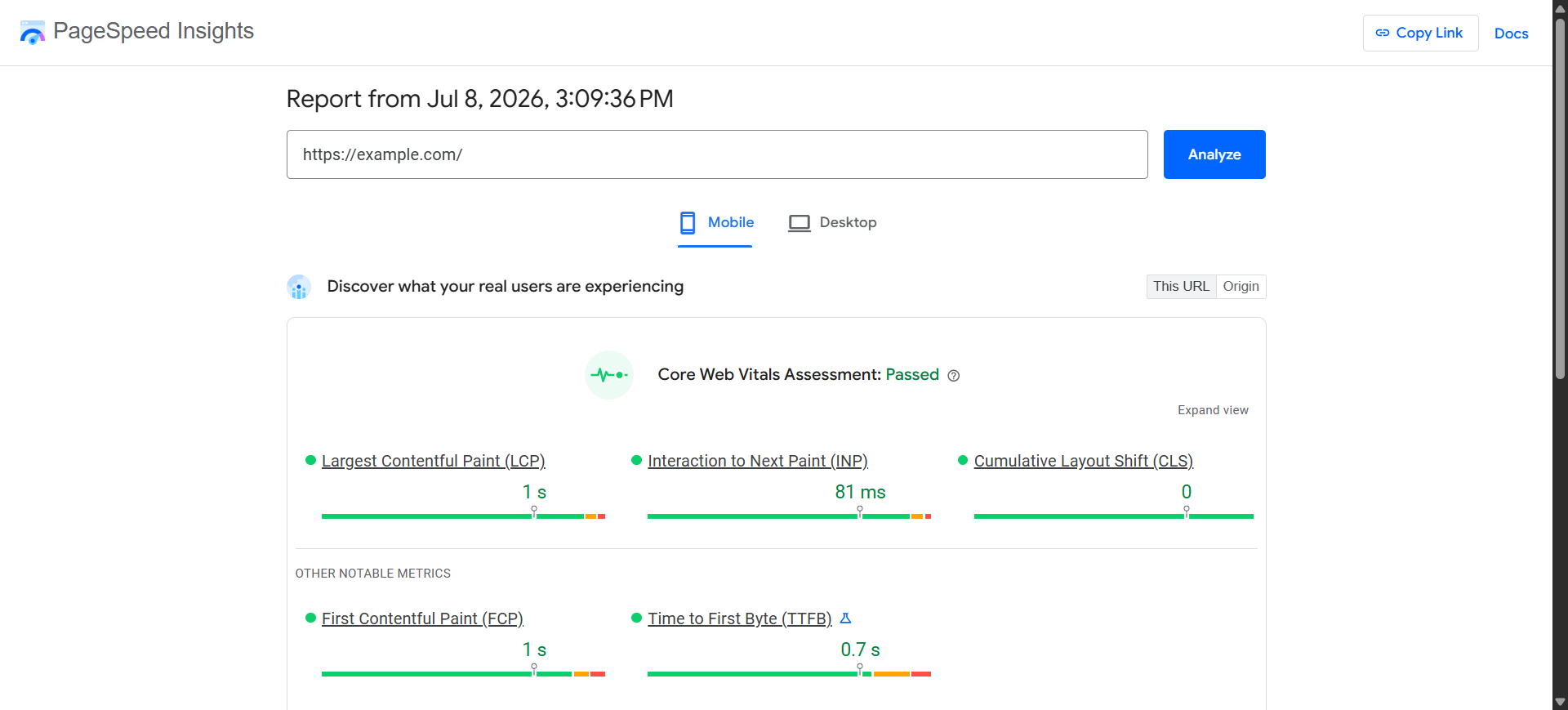This screenshot has width=1568, height=710.
Task: Click the report date heading
Action: pos(480,99)
